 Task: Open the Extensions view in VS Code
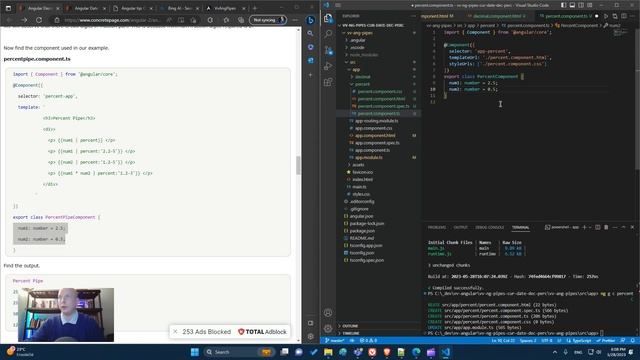pos(328,82)
